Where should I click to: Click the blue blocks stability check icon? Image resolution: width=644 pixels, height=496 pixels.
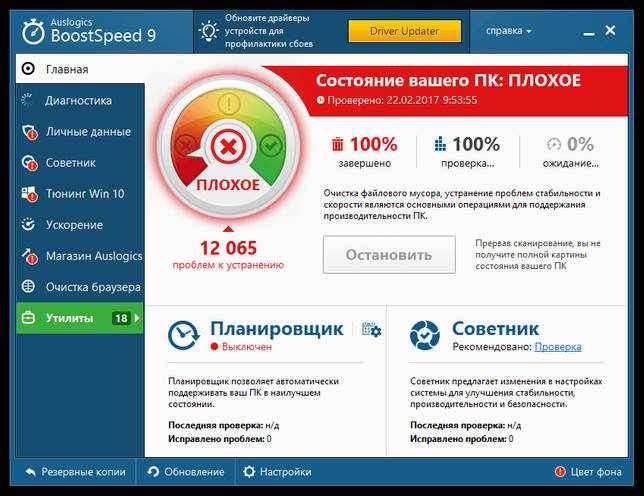tap(440, 144)
